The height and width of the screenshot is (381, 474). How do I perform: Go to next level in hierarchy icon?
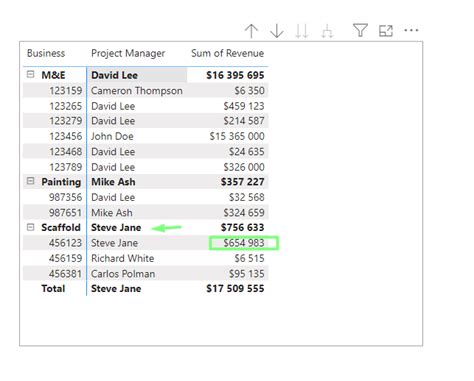302,31
